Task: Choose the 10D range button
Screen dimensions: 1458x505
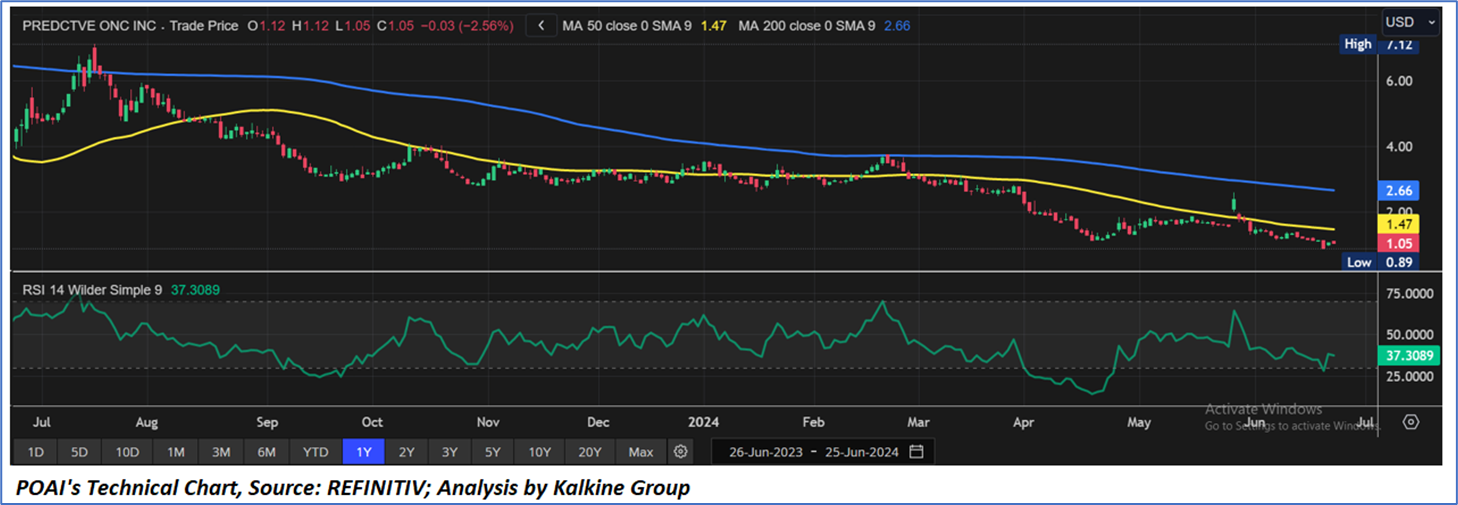Action: (127, 452)
